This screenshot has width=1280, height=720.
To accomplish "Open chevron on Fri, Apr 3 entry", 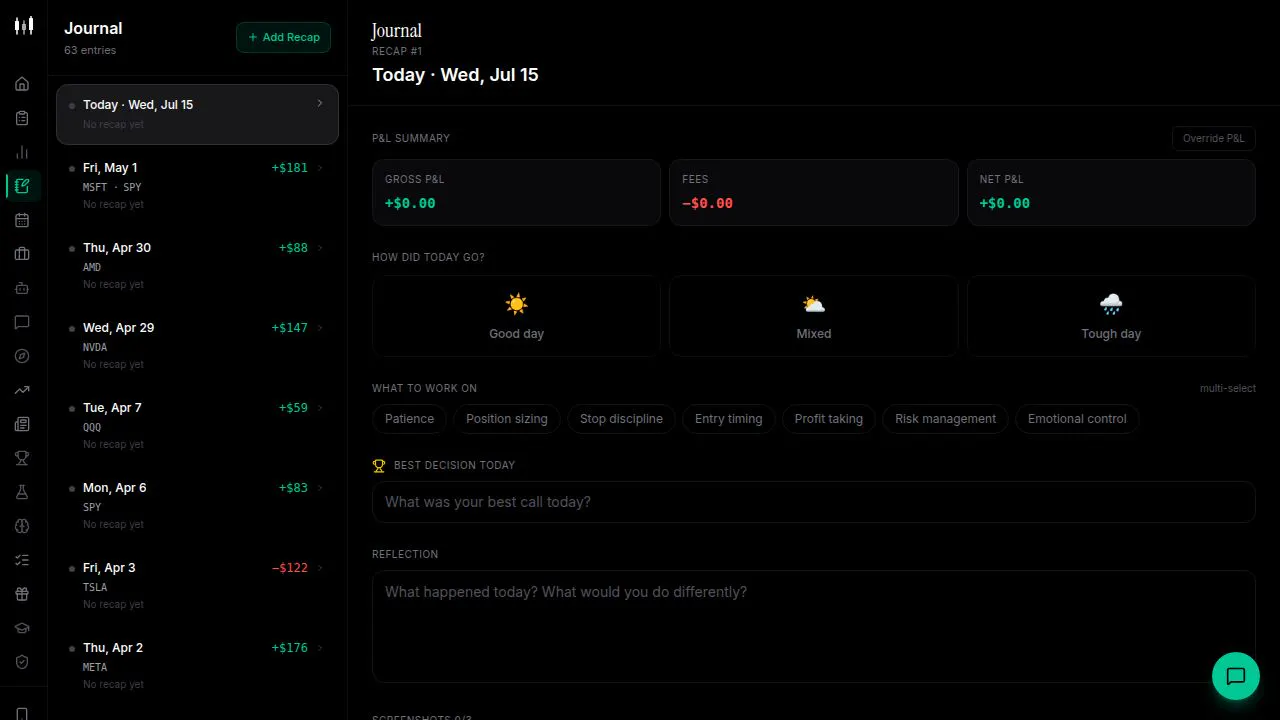I will click(x=320, y=568).
